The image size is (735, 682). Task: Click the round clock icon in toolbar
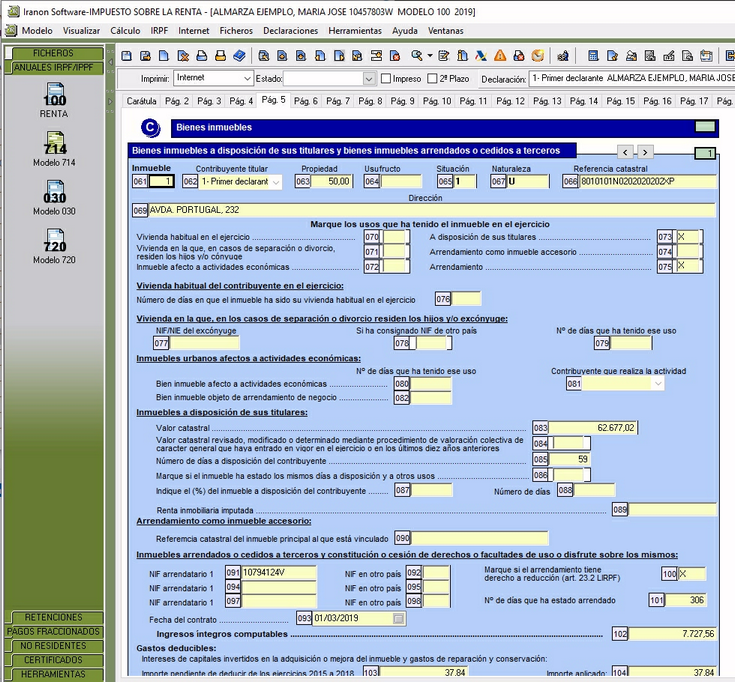(x=538, y=56)
